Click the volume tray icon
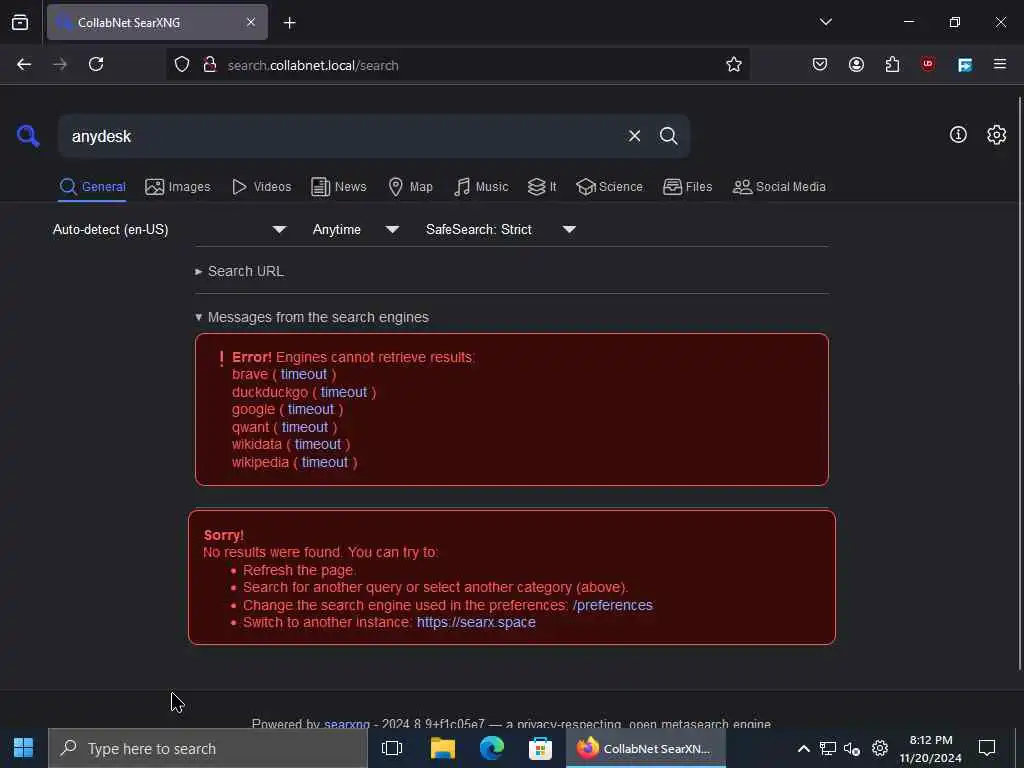This screenshot has width=1024, height=768. pos(852,748)
